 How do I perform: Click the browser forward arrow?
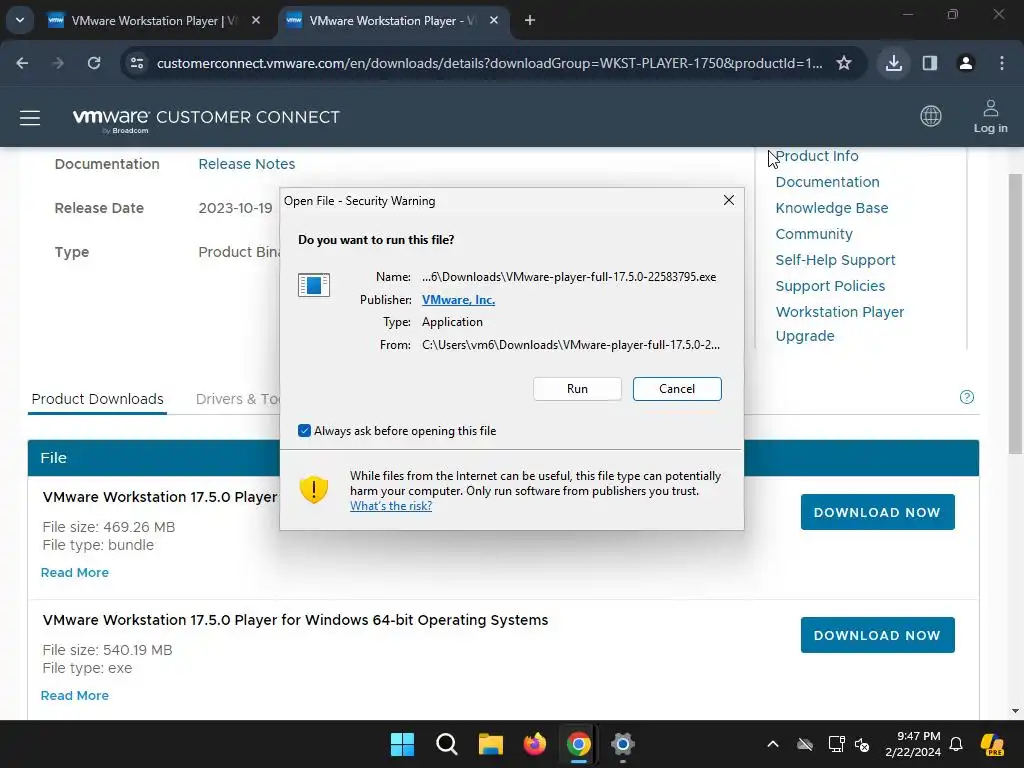58,63
